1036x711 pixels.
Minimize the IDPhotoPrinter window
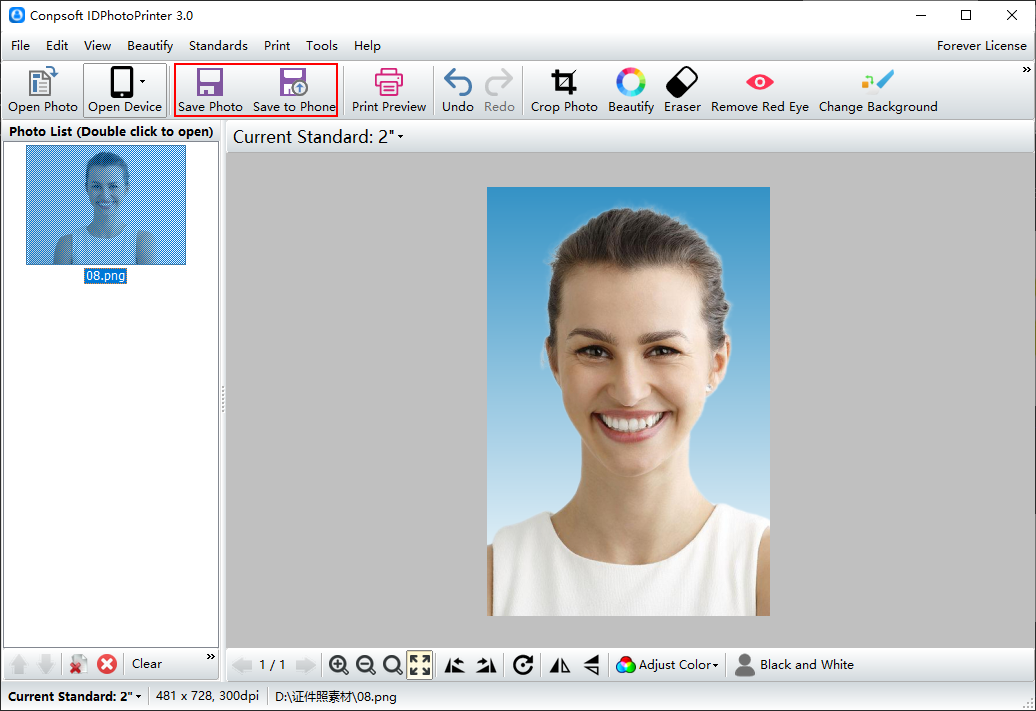(921, 15)
